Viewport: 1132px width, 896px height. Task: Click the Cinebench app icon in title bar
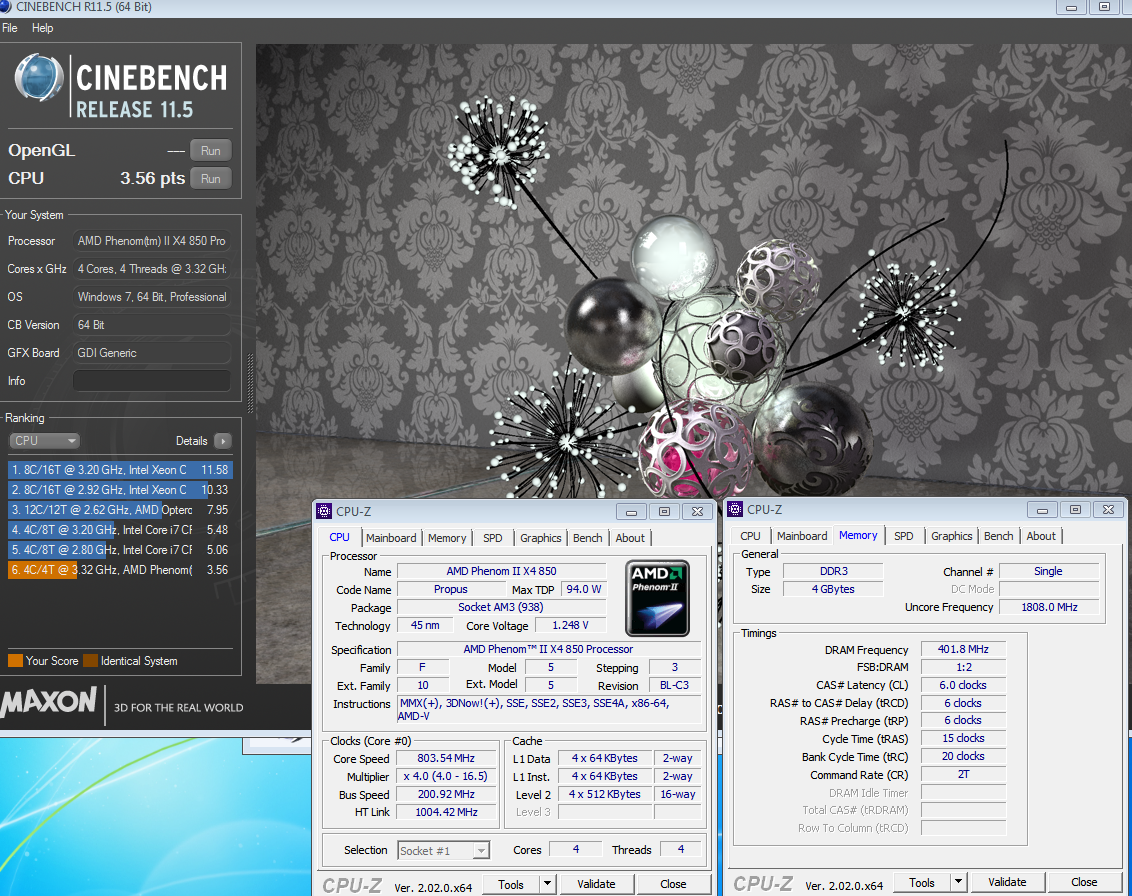point(4,6)
